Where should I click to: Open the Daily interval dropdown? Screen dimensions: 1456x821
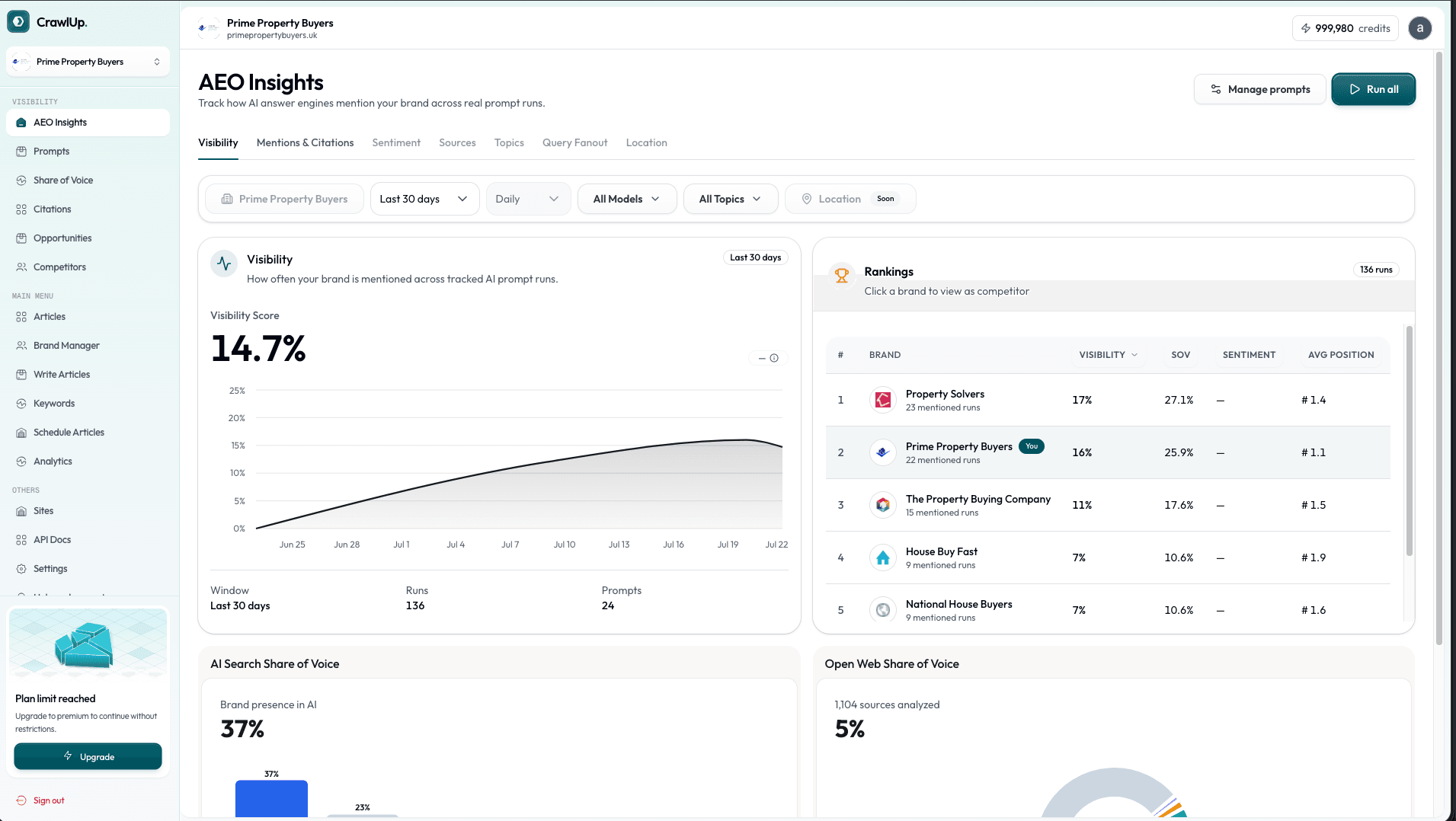coord(528,199)
